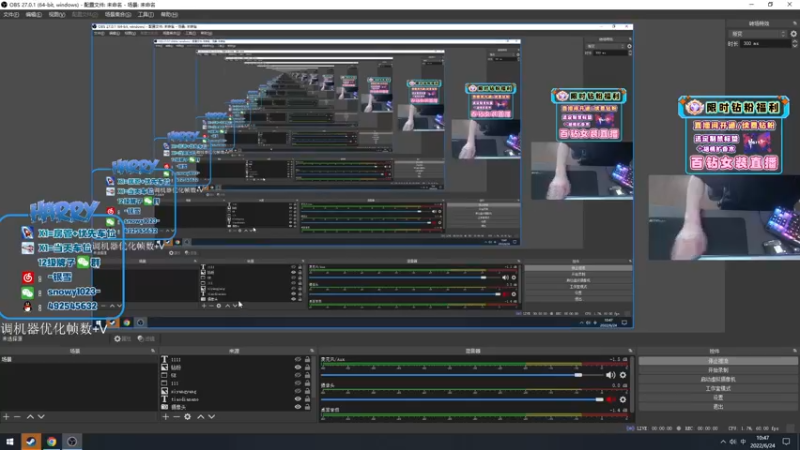The width and height of the screenshot is (800, 450).
Task: Click the 中 input method indicator in the tray
Action: tap(743, 442)
